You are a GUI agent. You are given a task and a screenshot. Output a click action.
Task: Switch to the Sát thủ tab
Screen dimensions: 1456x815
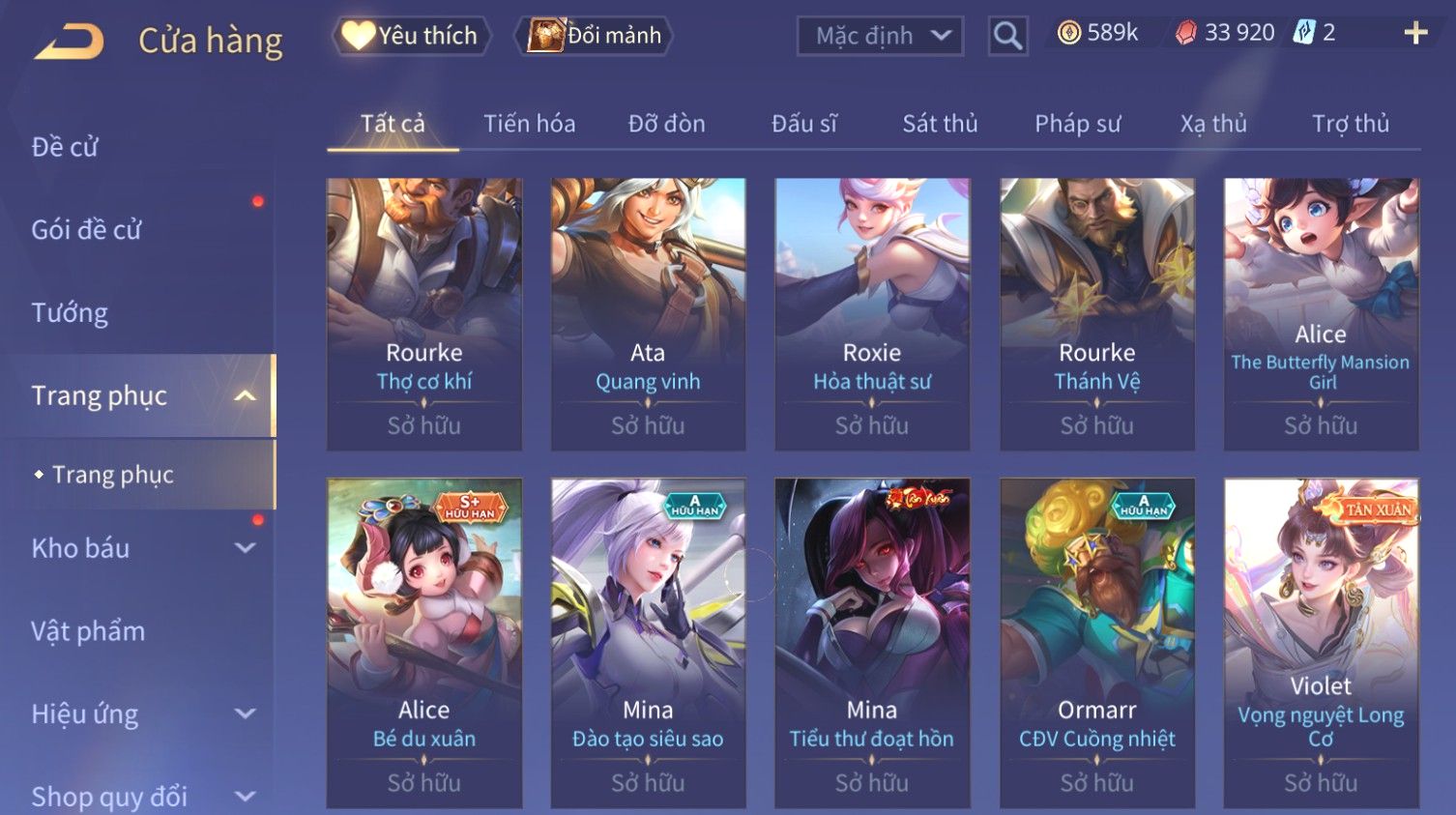pos(940,124)
